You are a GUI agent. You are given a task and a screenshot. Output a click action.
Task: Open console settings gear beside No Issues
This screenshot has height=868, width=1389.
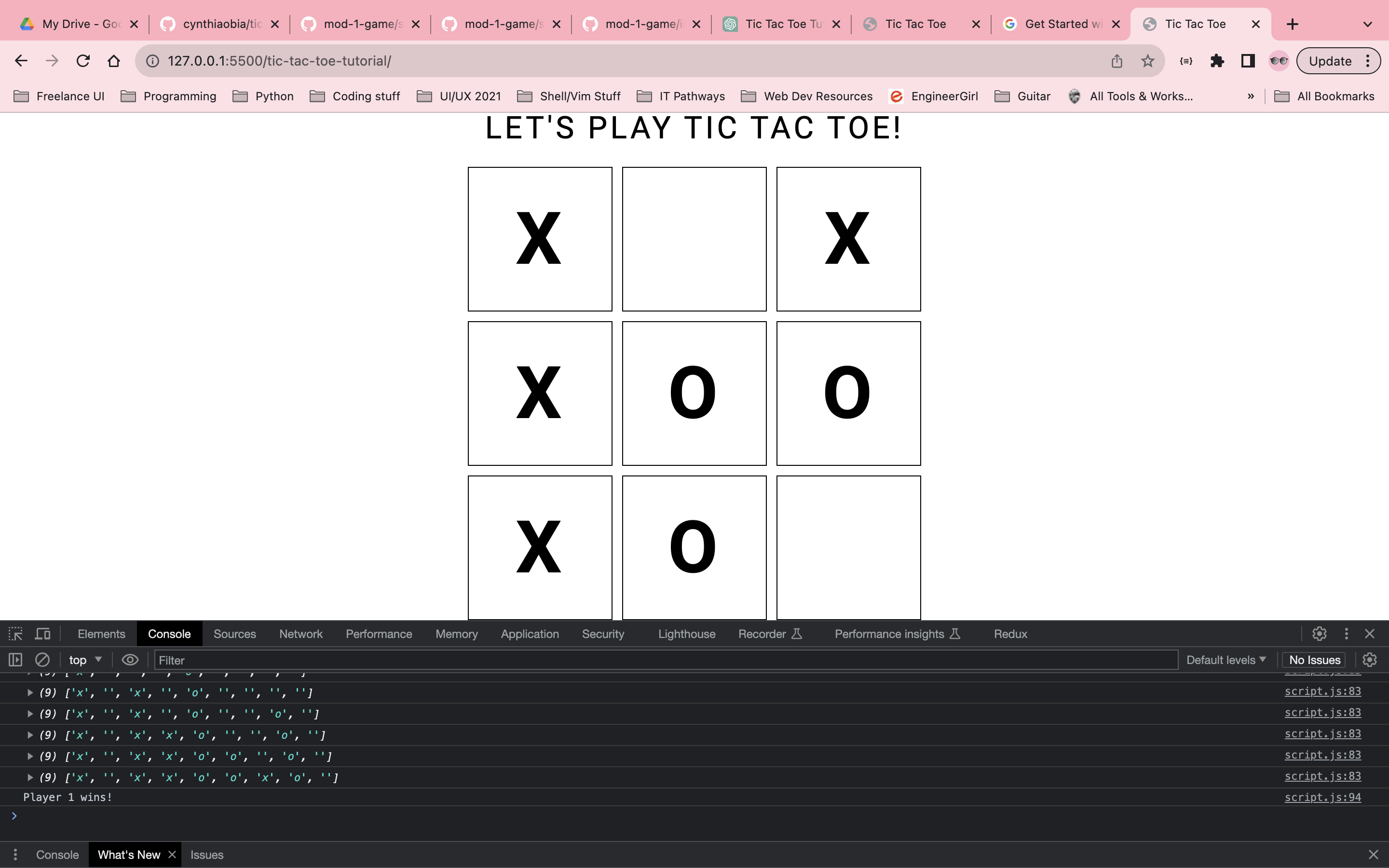click(x=1370, y=660)
